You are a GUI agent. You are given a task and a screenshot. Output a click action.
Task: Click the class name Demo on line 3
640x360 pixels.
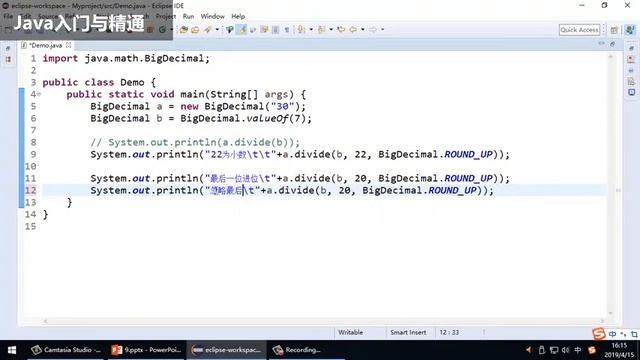(x=132, y=82)
